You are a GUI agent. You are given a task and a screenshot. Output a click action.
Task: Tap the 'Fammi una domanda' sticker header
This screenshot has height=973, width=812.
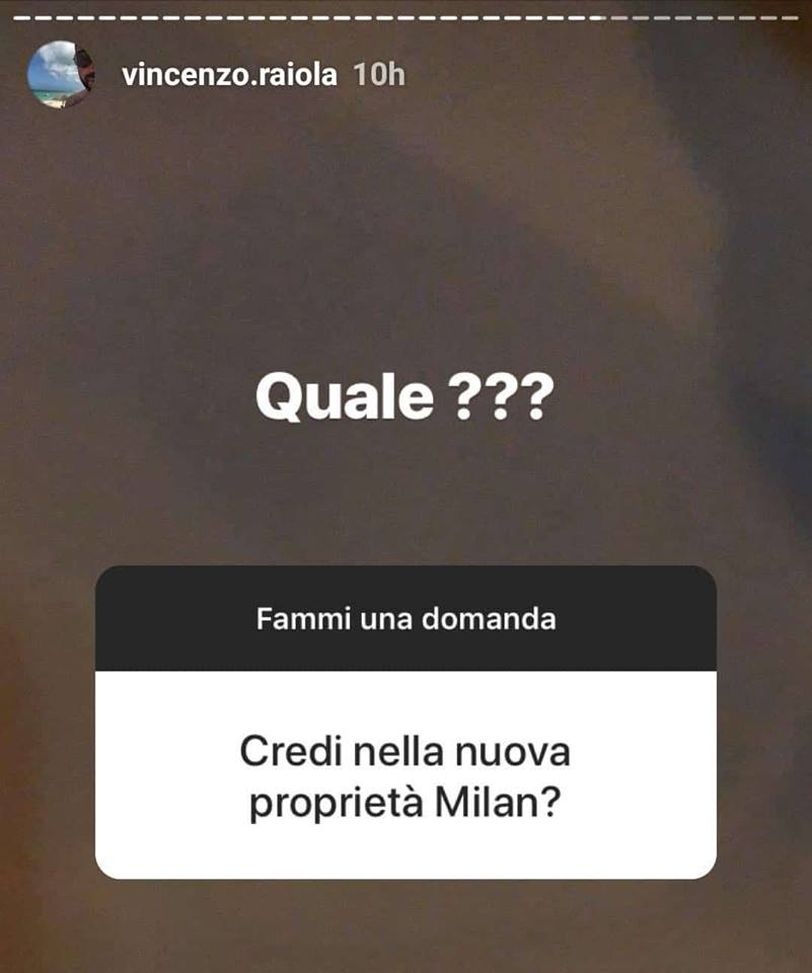coord(406,619)
